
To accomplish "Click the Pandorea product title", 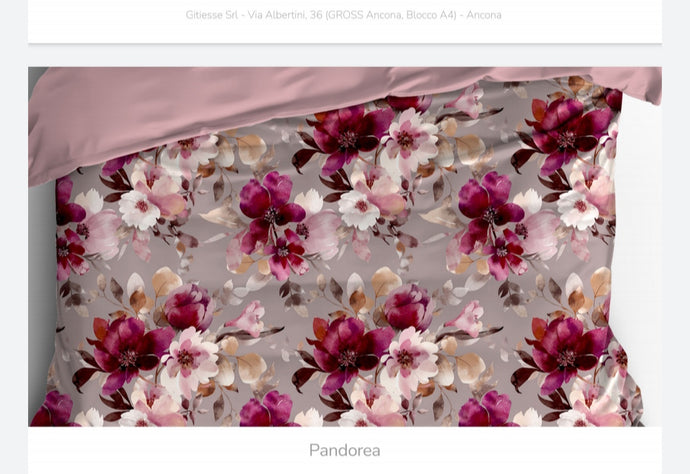I will [344, 450].
